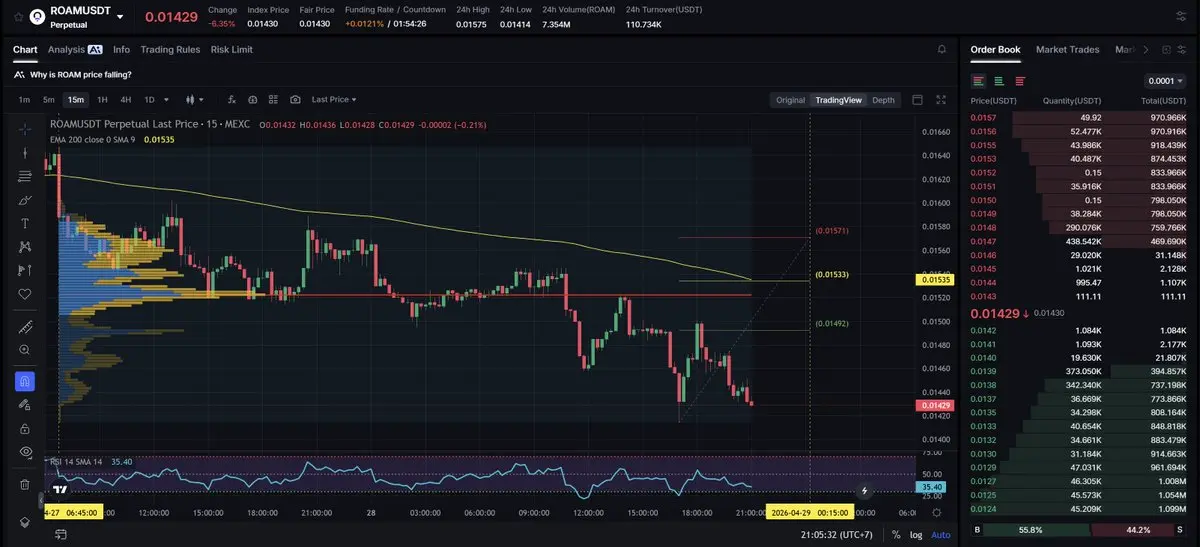Select the zoom in tool

coord(25,350)
